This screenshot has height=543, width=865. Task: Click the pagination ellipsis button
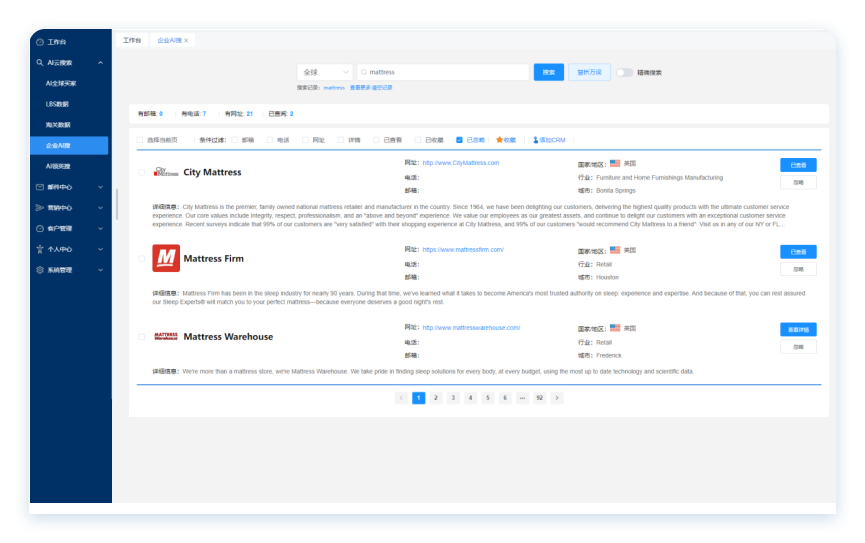522,398
